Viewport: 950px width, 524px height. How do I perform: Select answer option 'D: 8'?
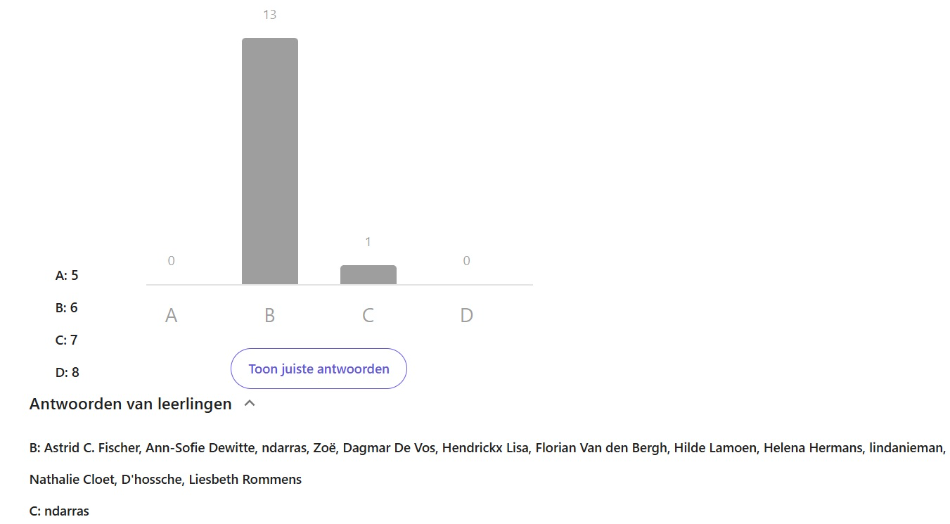pyautogui.click(x=67, y=372)
